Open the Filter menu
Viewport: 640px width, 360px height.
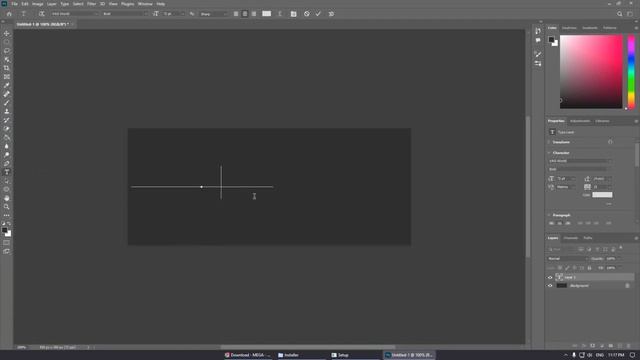point(91,4)
